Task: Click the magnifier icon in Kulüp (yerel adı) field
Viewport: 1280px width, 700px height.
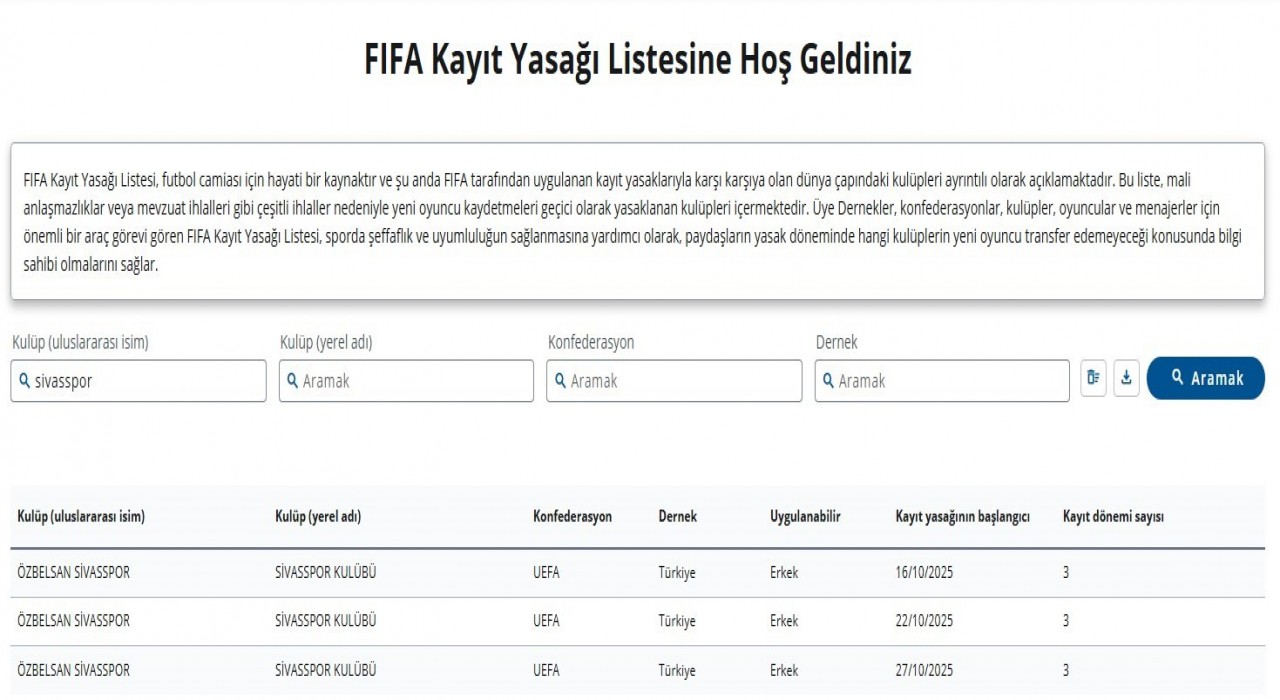Action: tap(292, 380)
